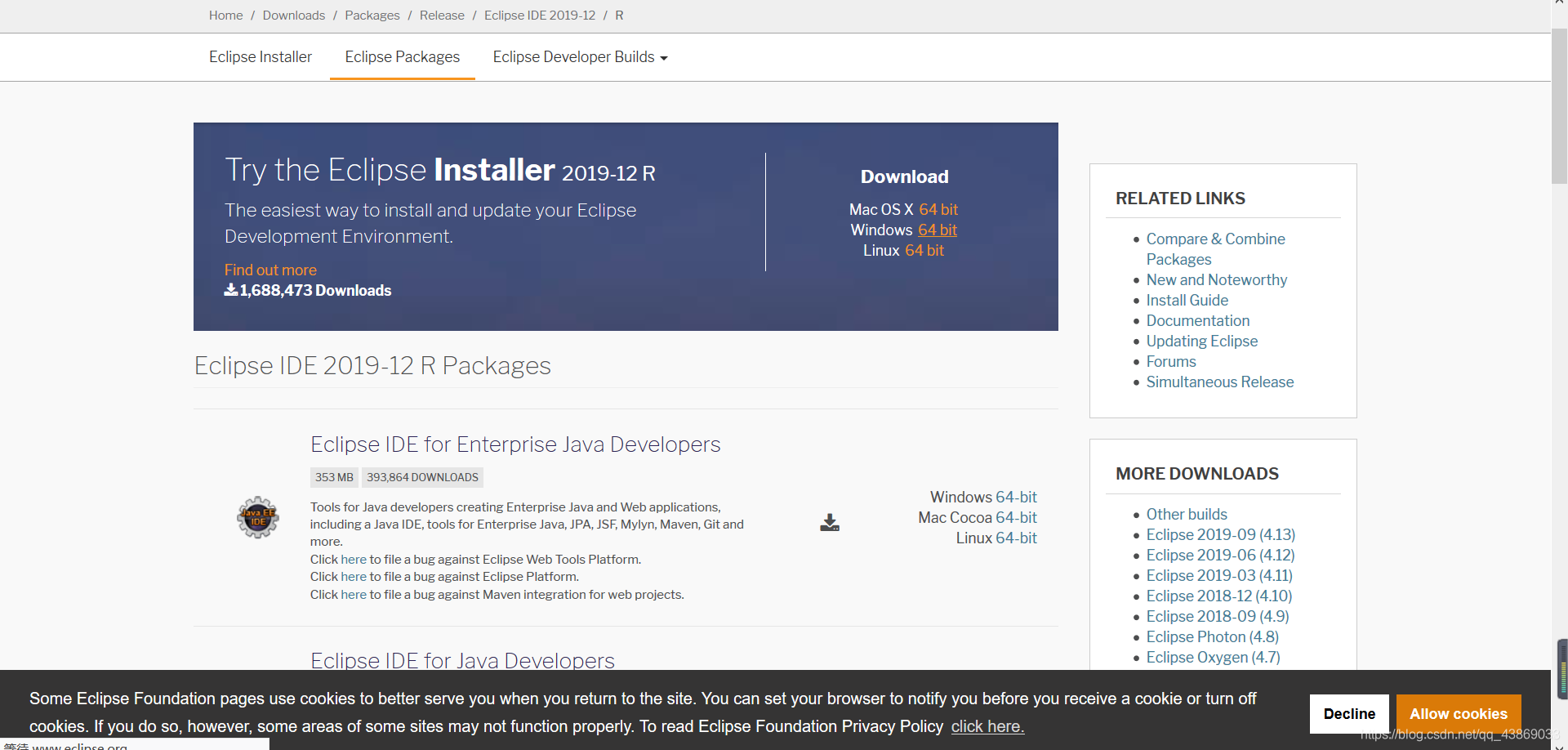The width and height of the screenshot is (1568, 750).
Task: Open Eclipse 2019-03 (4.11) link
Action: pyautogui.click(x=1219, y=576)
